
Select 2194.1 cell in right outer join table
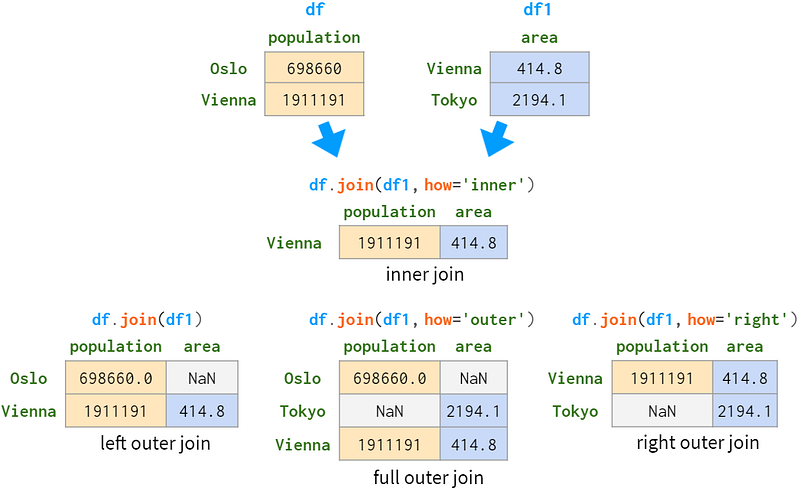click(x=745, y=411)
